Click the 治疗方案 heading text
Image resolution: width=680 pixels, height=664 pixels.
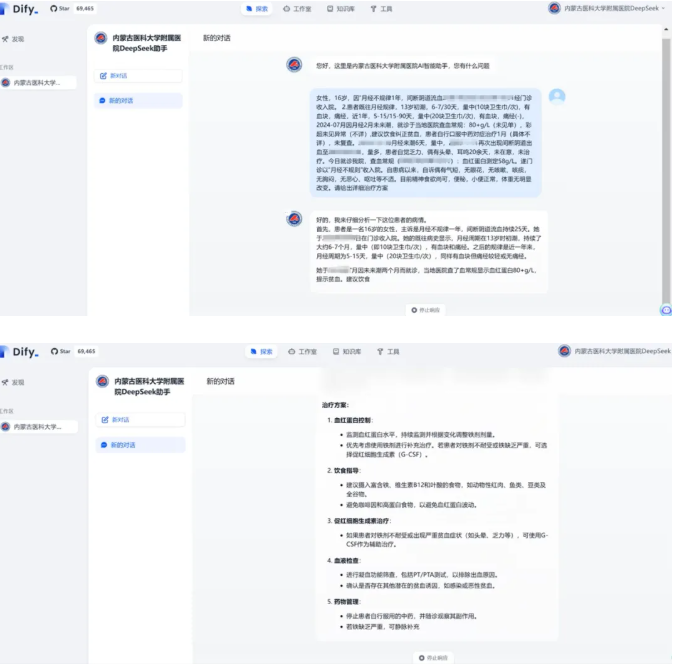point(335,406)
